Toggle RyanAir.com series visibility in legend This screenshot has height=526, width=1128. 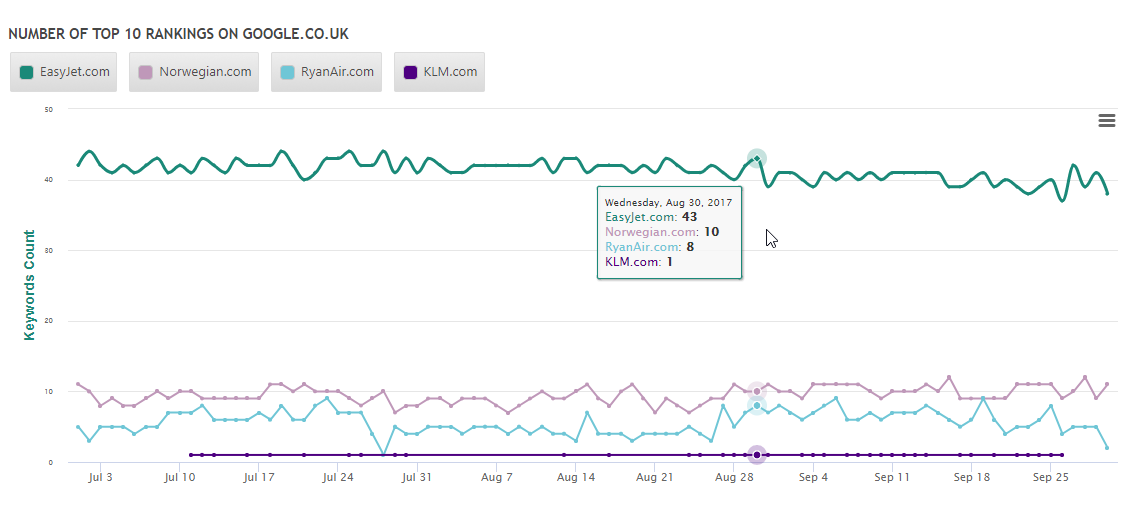point(326,72)
